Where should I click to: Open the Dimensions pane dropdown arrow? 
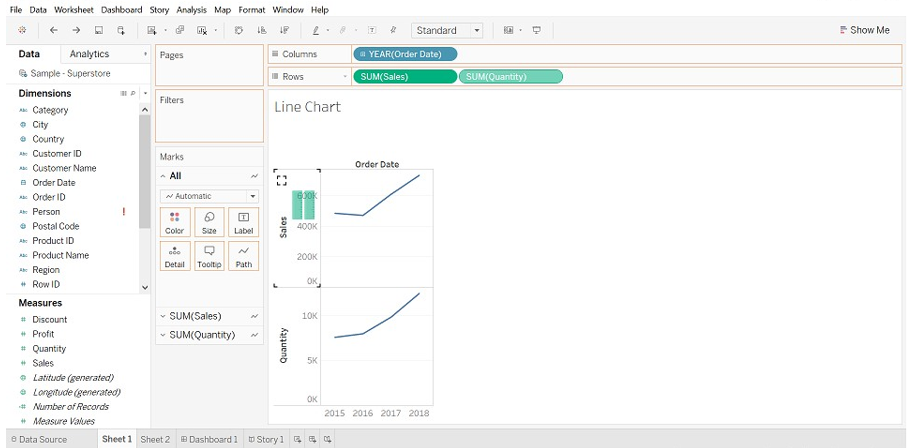click(145, 93)
